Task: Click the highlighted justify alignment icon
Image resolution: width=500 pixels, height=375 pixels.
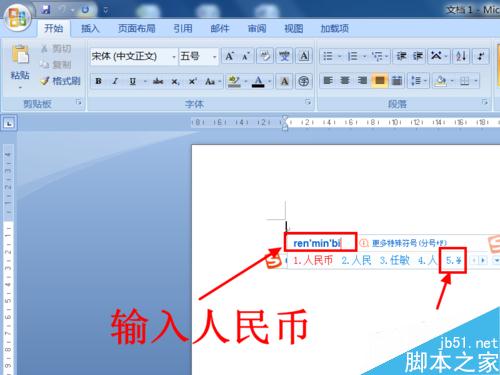Action: tap(380, 81)
